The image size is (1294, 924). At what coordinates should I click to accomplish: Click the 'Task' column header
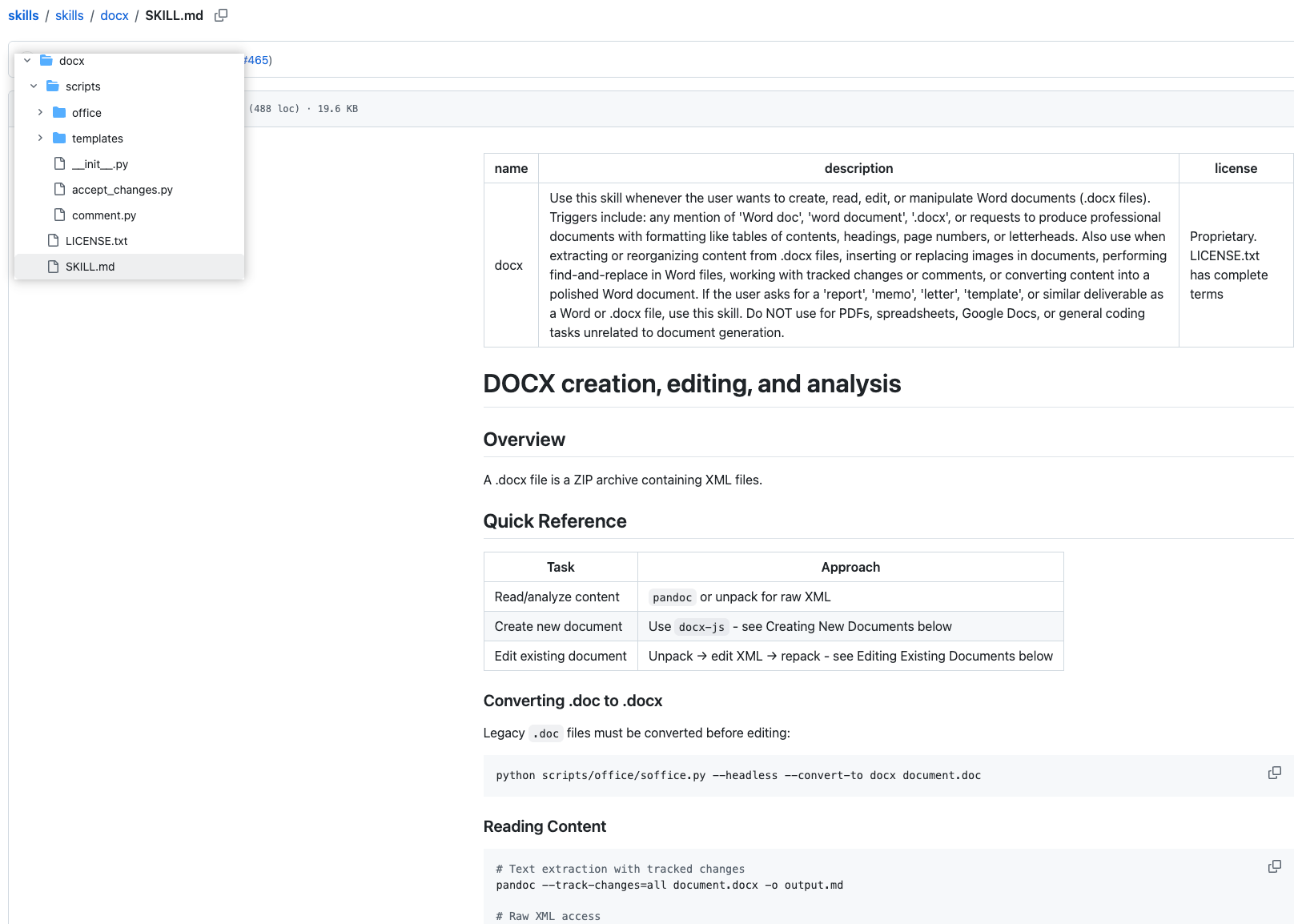[x=561, y=567]
